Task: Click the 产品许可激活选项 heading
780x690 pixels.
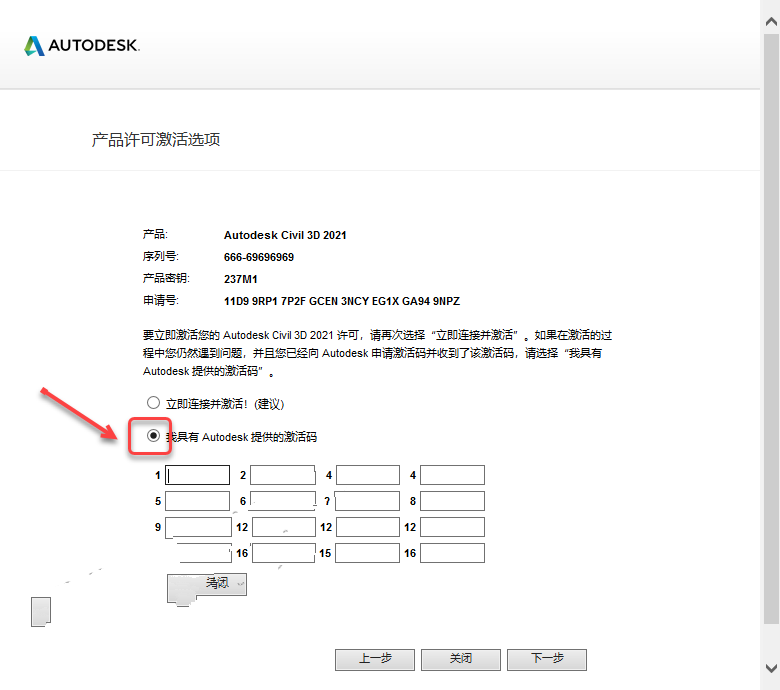Action: 156,140
